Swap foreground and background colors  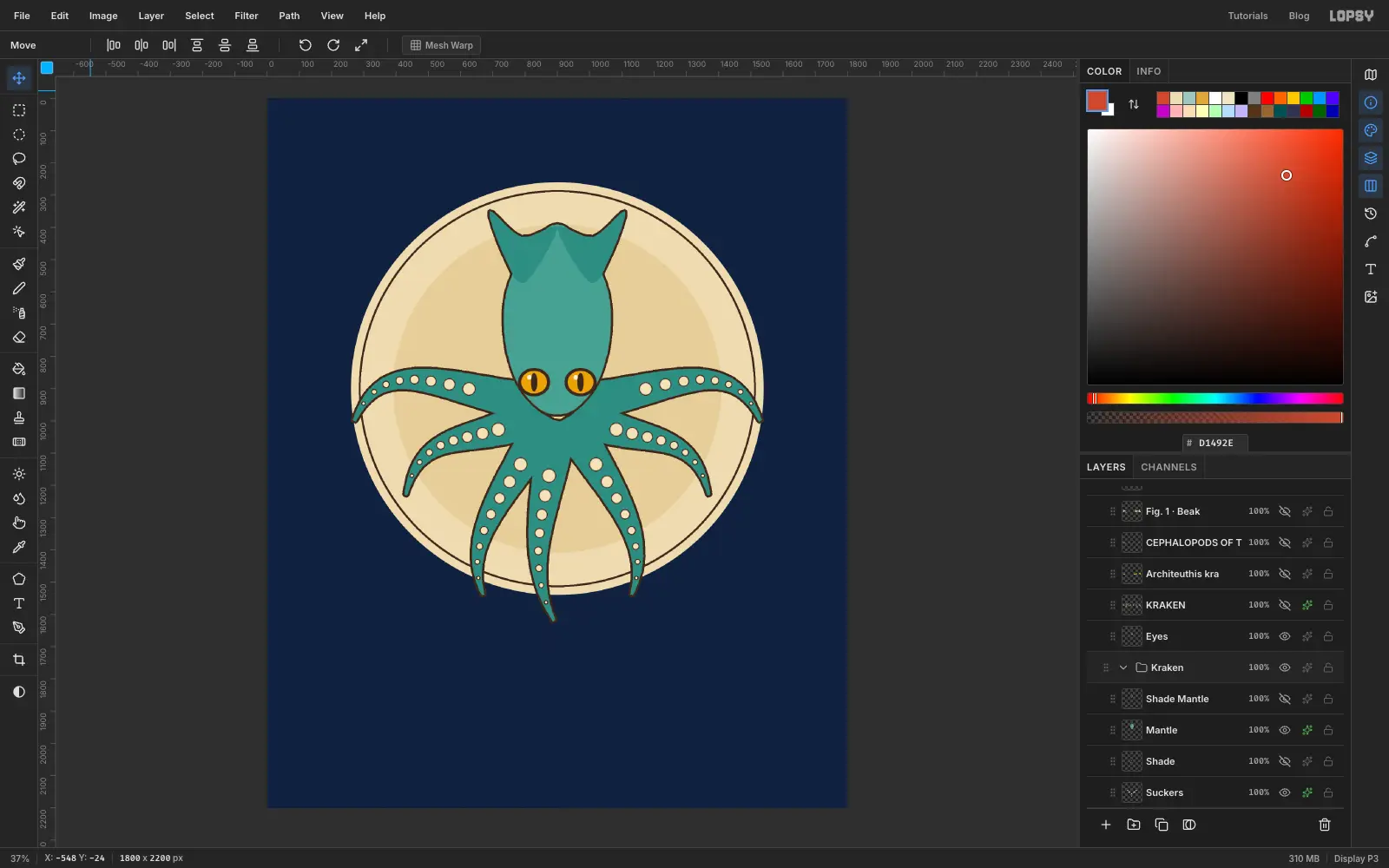click(x=1134, y=104)
